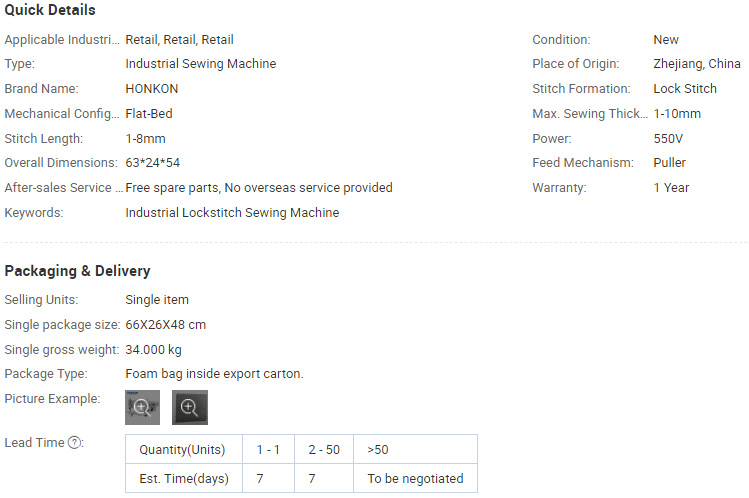Click the Industrial Lockstitch Sewing Machine keywords
The height and width of the screenshot is (498, 749).
(232, 212)
